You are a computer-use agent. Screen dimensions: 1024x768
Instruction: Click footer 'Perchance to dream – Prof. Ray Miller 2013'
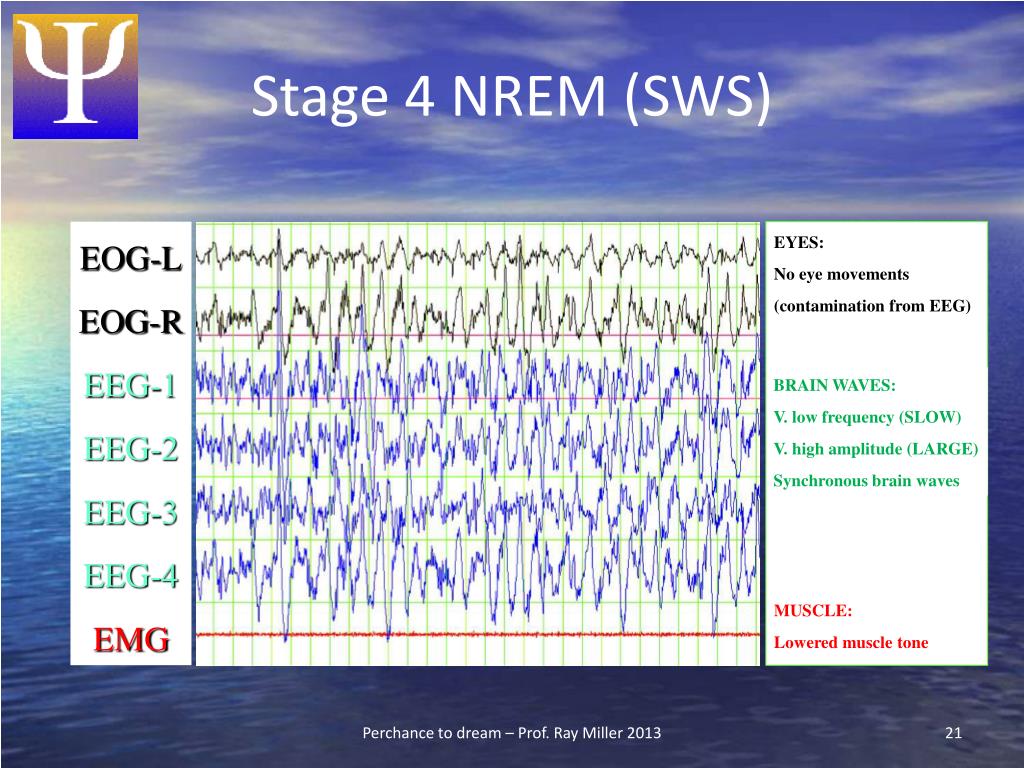coord(511,733)
